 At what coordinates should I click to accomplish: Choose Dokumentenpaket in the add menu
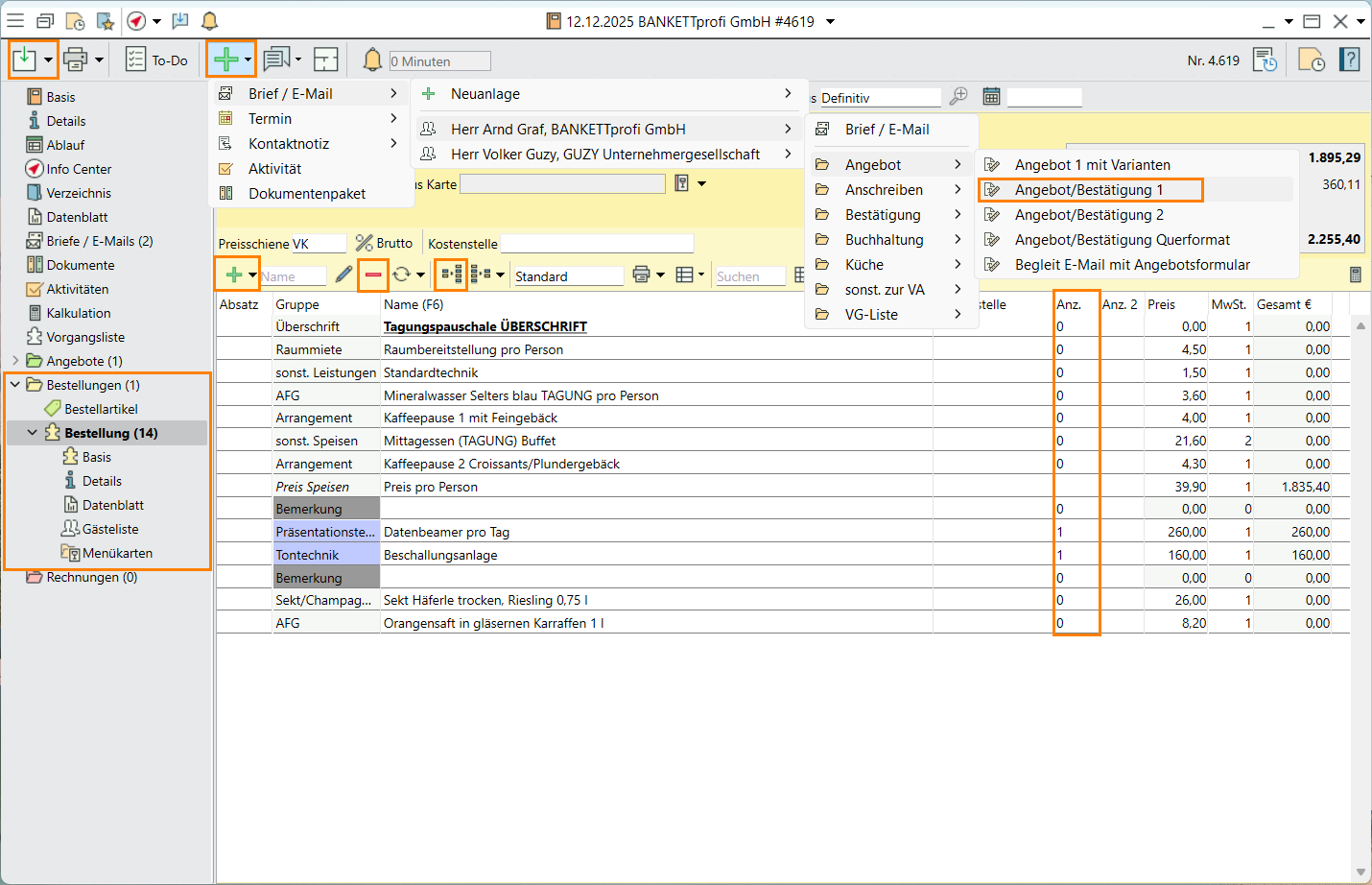pos(306,194)
